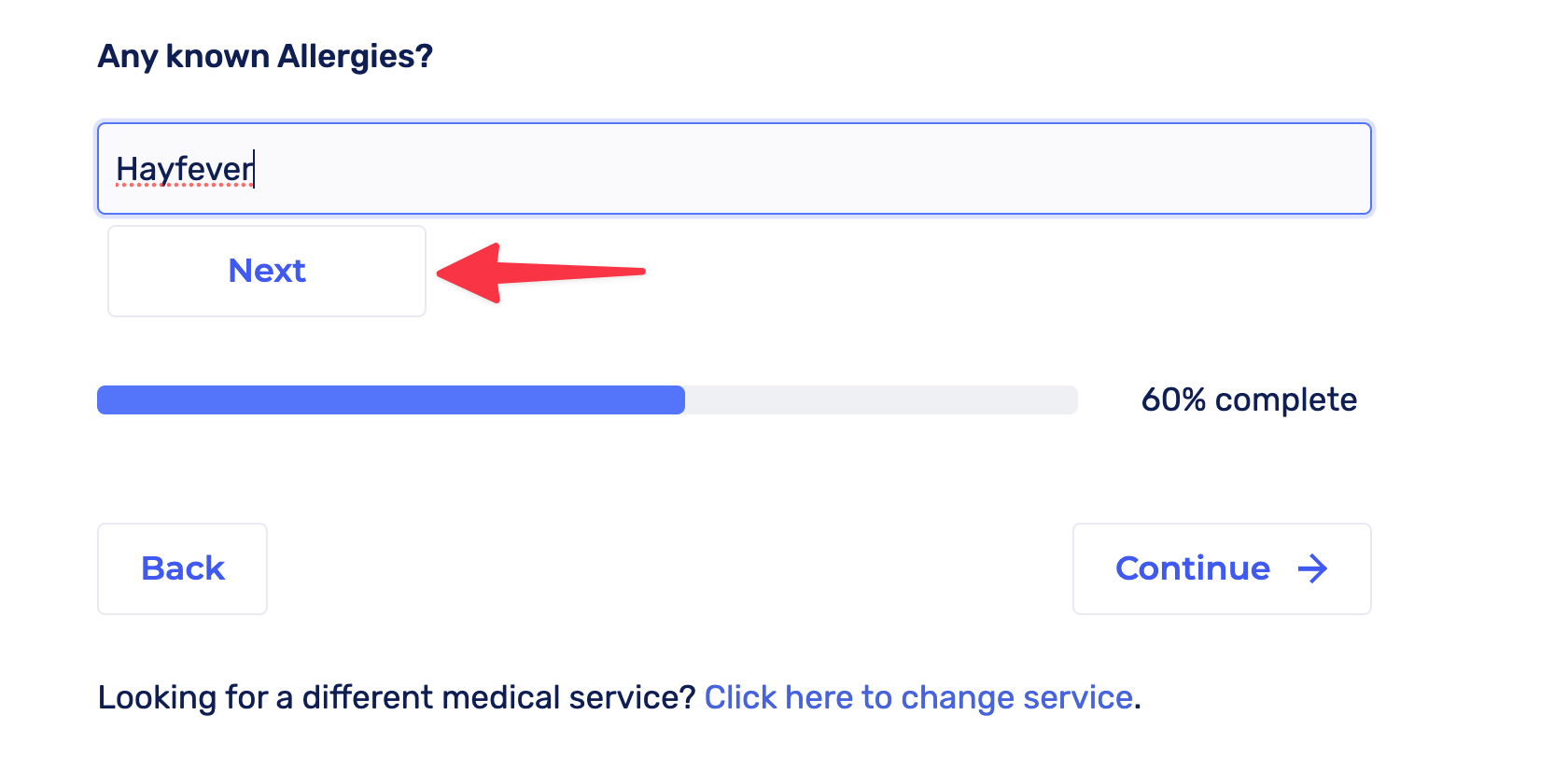The height and width of the screenshot is (771, 1568).
Task: Click the red arrowhead tip near Next
Action: (x=442, y=273)
